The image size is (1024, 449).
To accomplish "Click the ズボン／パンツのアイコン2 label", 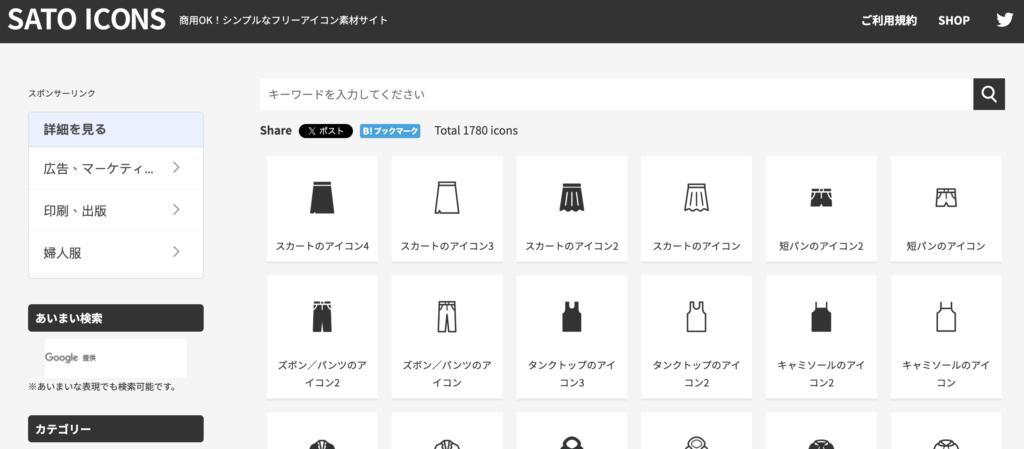I will click(x=322, y=373).
